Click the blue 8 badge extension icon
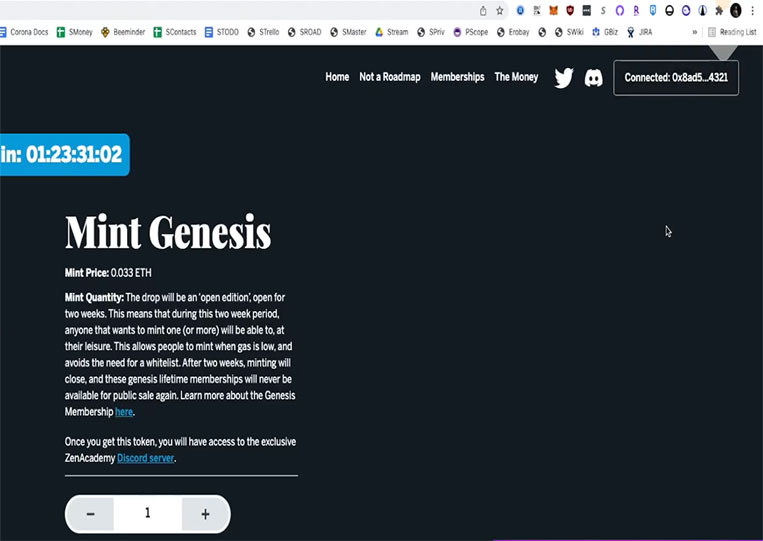The image size is (763, 541). pos(653,10)
